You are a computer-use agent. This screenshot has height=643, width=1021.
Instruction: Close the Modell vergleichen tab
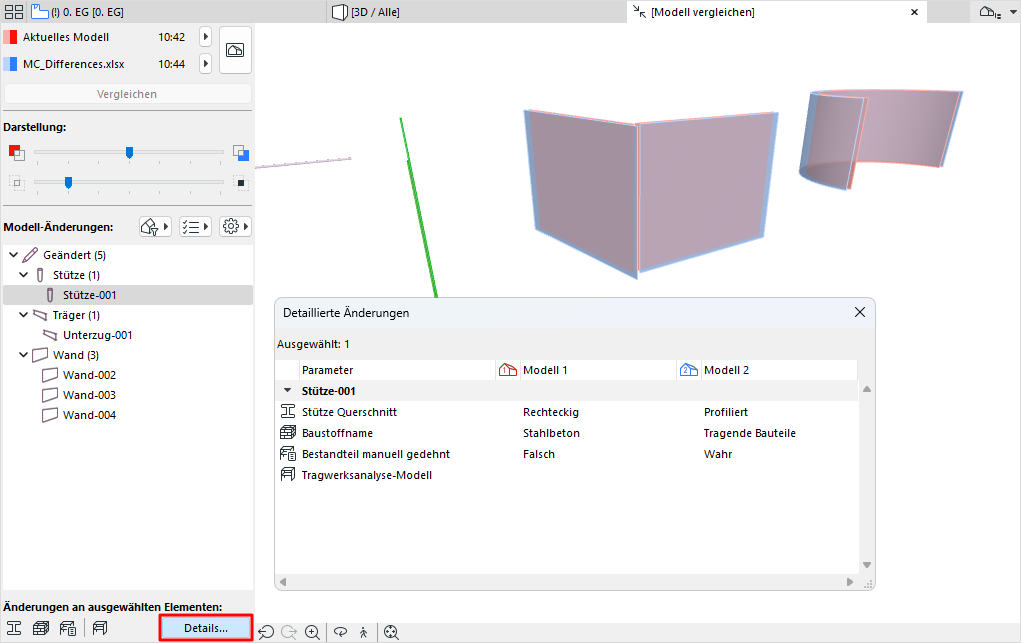pyautogui.click(x=914, y=12)
